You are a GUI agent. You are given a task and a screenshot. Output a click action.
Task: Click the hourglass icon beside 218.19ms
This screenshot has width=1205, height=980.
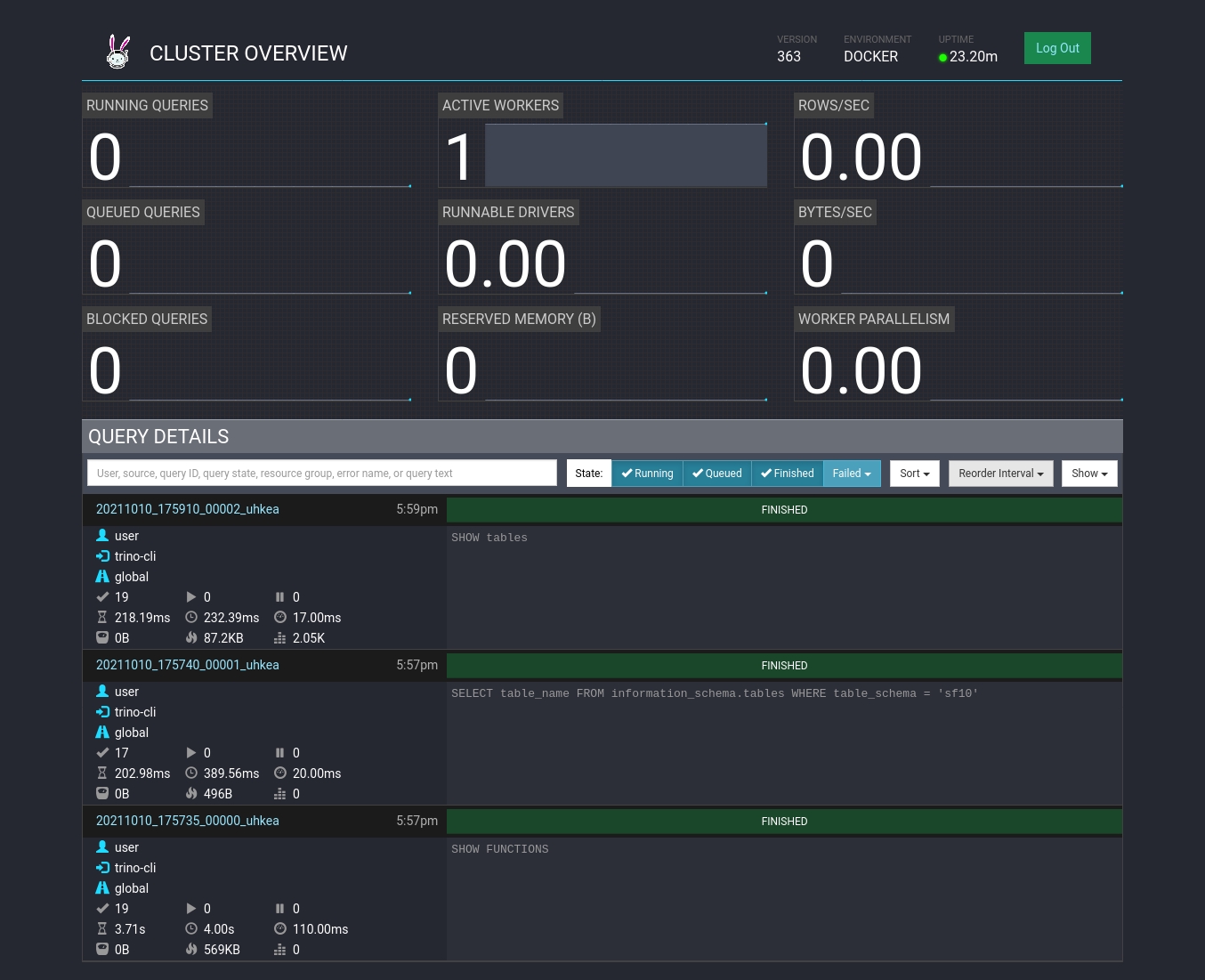(x=102, y=618)
